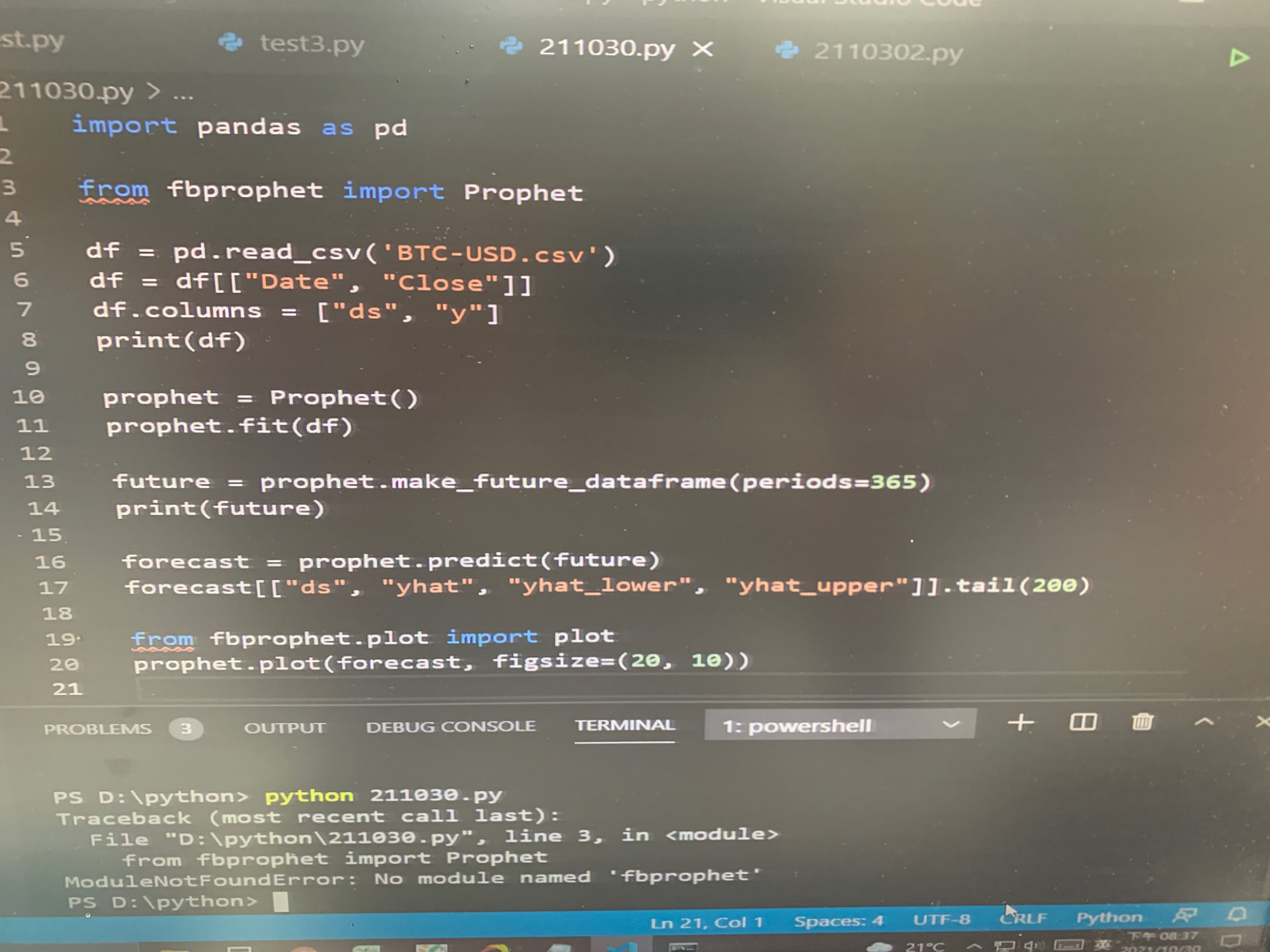Click line number 10 in gutter
This screenshot has height=952, width=1270.
(x=28, y=397)
